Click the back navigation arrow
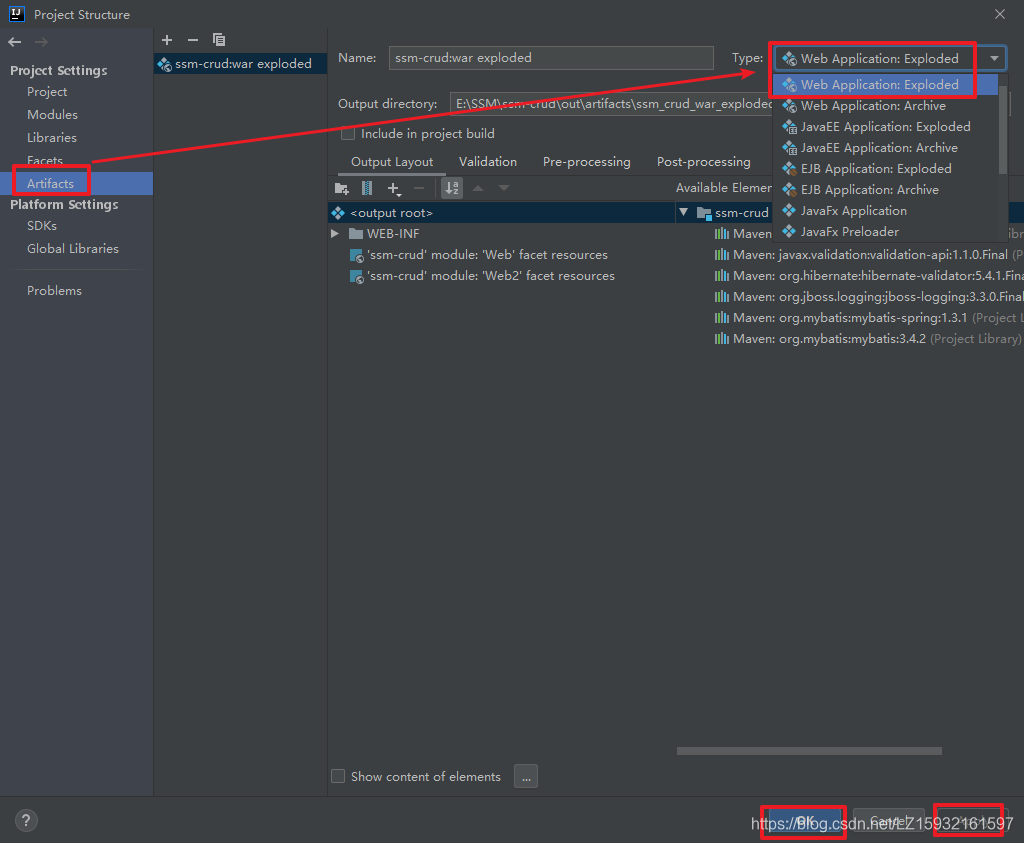1024x843 pixels. point(15,42)
